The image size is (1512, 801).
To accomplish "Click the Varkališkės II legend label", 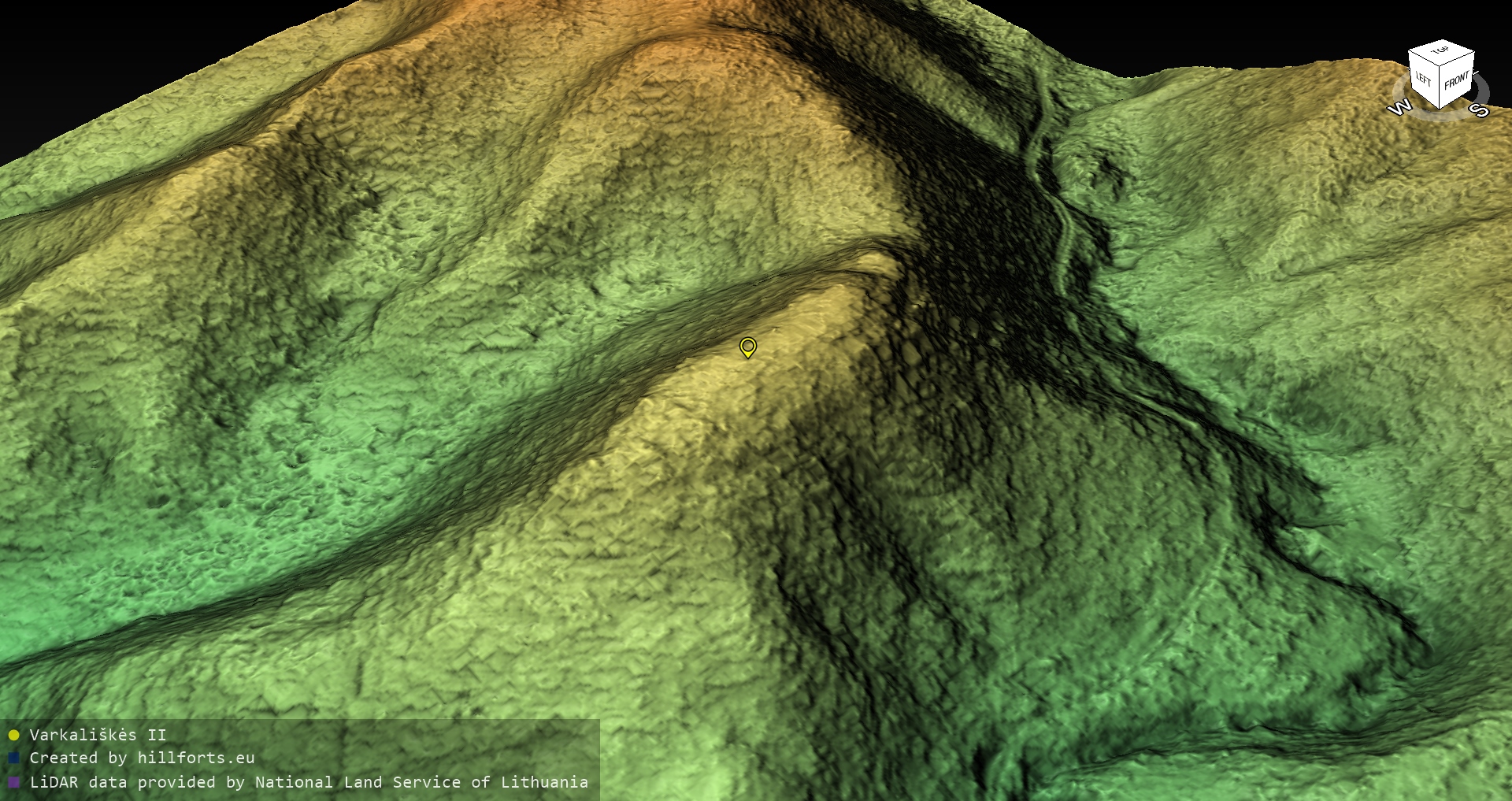I will coord(98,736).
